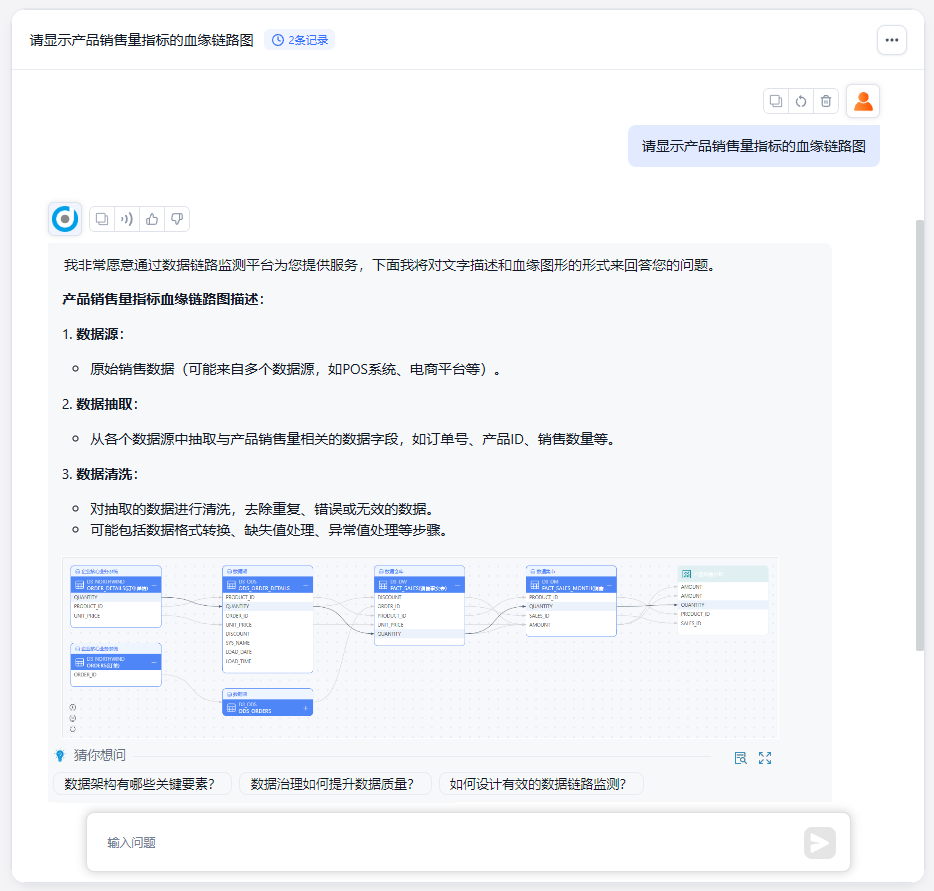The width and height of the screenshot is (934, 891).
Task: Click the blue assistant avatar icon
Action: (x=65, y=219)
